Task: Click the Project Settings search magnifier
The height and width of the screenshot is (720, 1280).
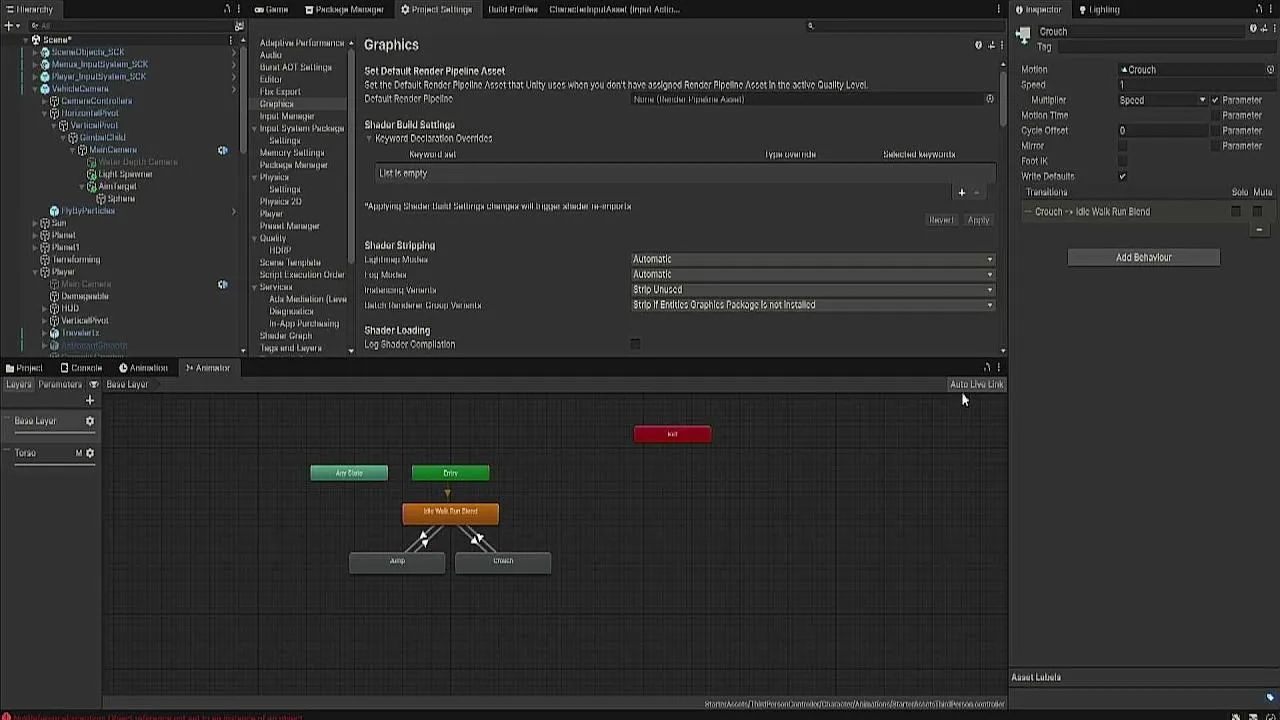Action: tap(811, 26)
